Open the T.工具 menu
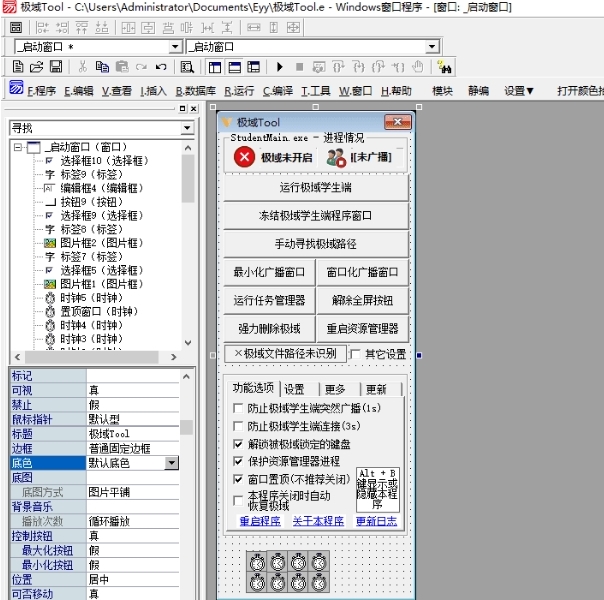 pyautogui.click(x=315, y=91)
